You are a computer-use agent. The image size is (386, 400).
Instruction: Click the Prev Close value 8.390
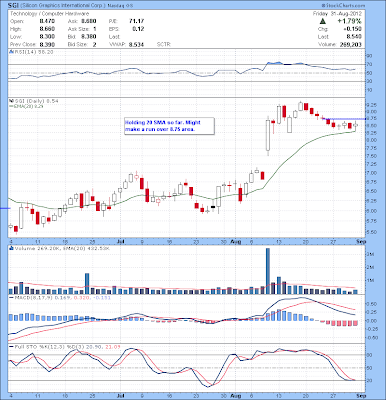pos(47,44)
